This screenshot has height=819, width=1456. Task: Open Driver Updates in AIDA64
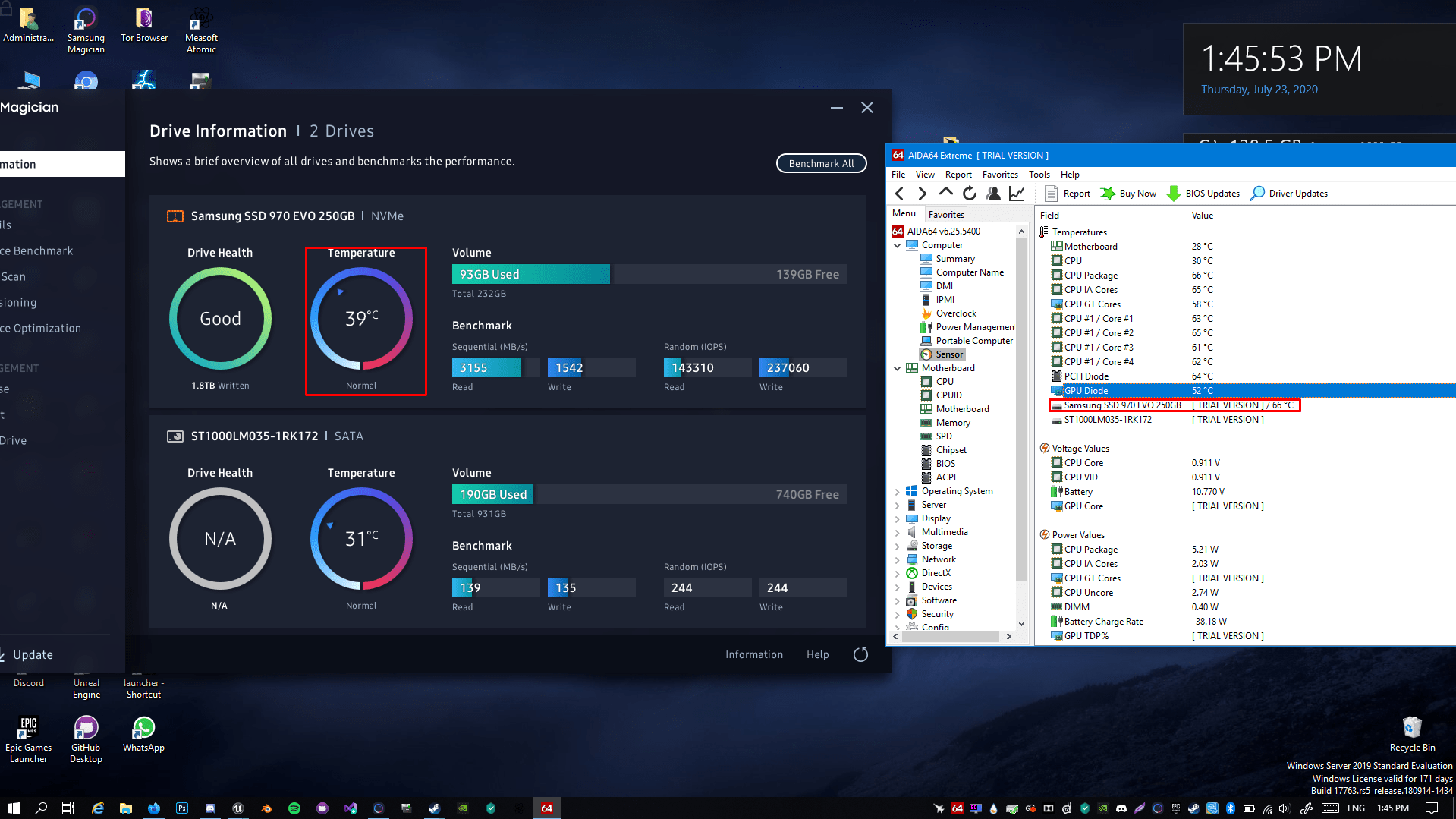pyautogui.click(x=1288, y=194)
